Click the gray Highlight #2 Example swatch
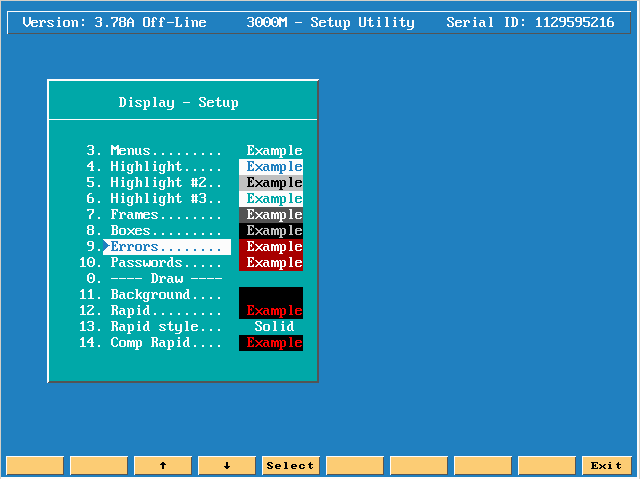Screen dimensions: 640x479 271,182
